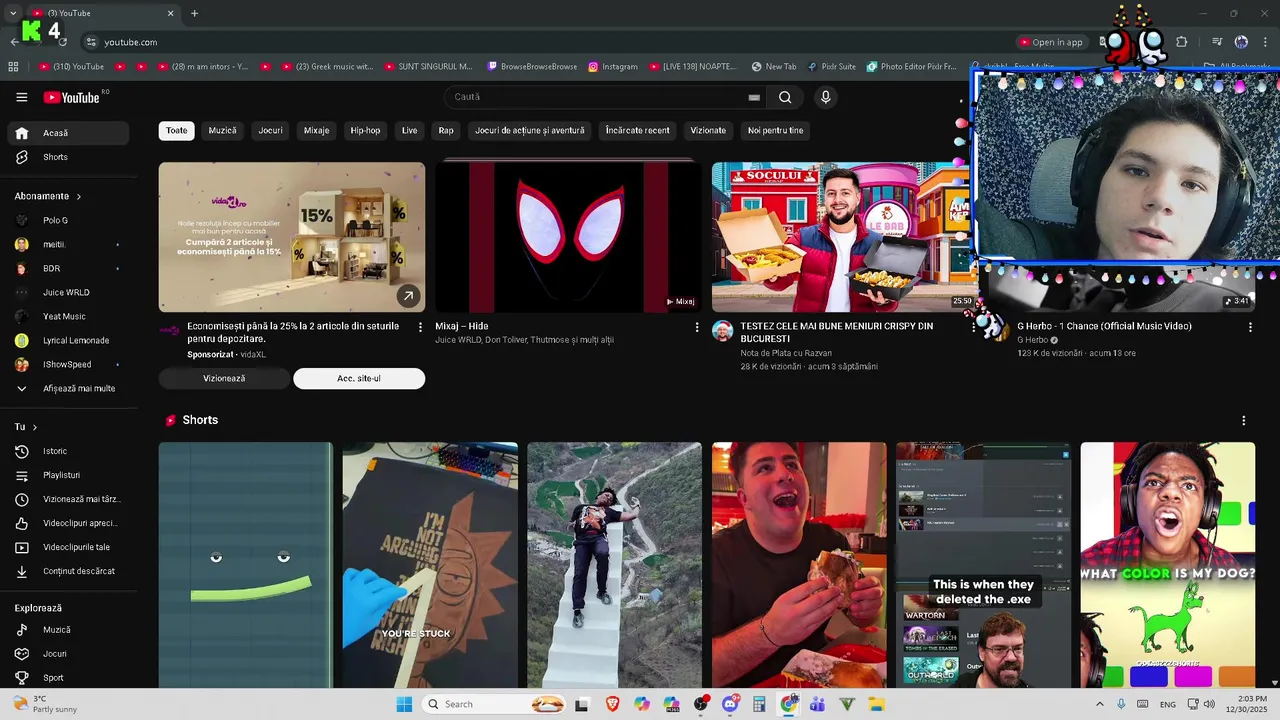Screen dimensions: 1280x720
Task: Open Shorts from the sidebar
Action: (x=69, y=157)
